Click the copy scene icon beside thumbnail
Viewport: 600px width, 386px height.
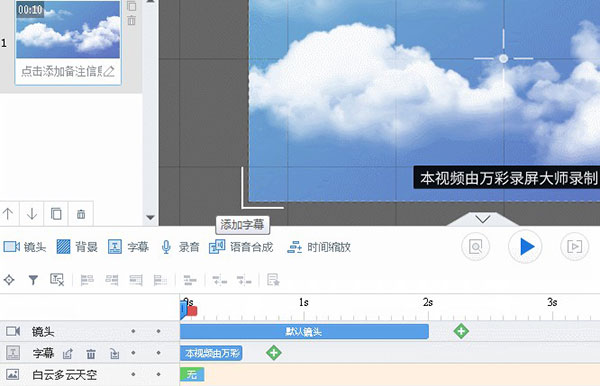tap(131, 6)
